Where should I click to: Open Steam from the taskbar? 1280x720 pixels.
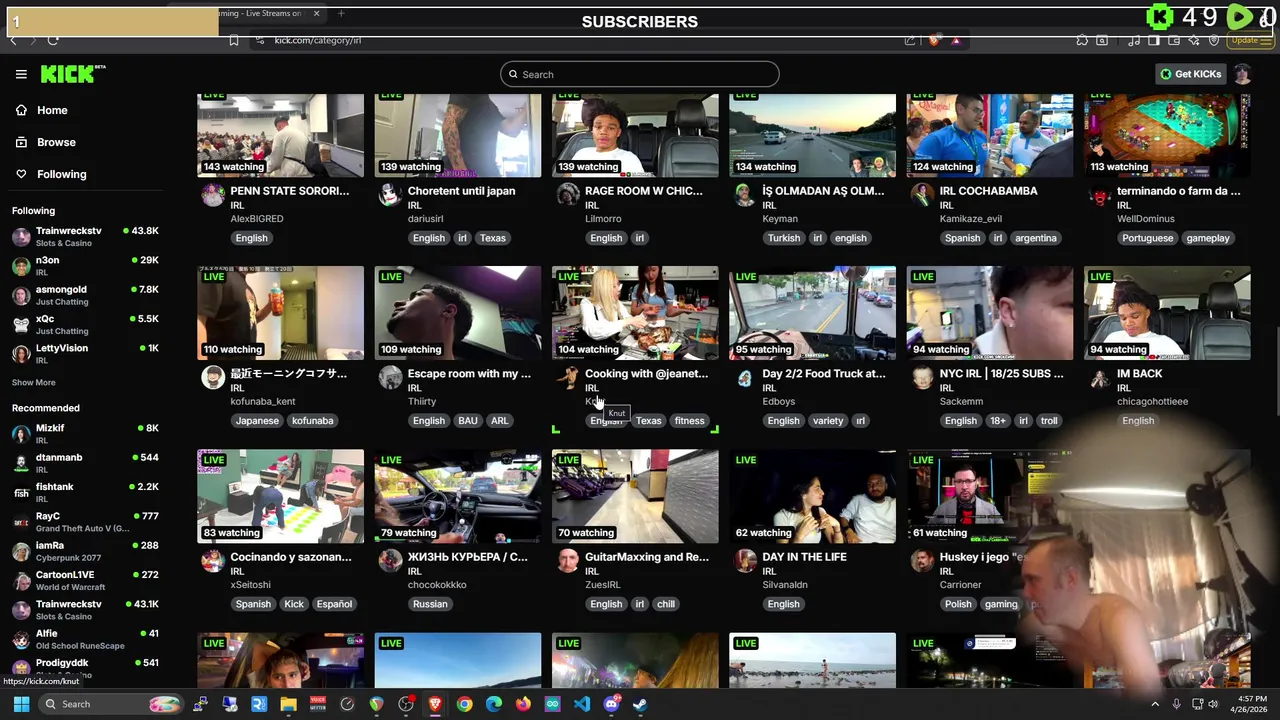(640, 704)
